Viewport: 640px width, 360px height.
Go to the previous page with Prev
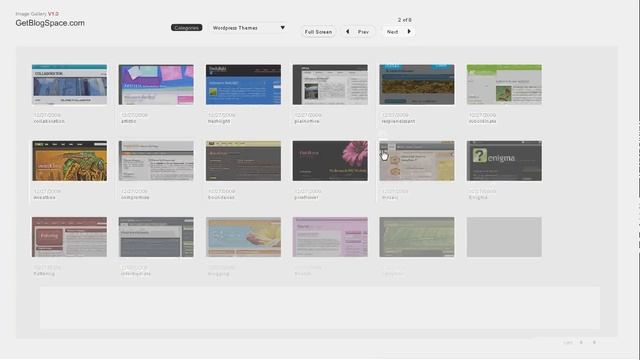(x=358, y=32)
